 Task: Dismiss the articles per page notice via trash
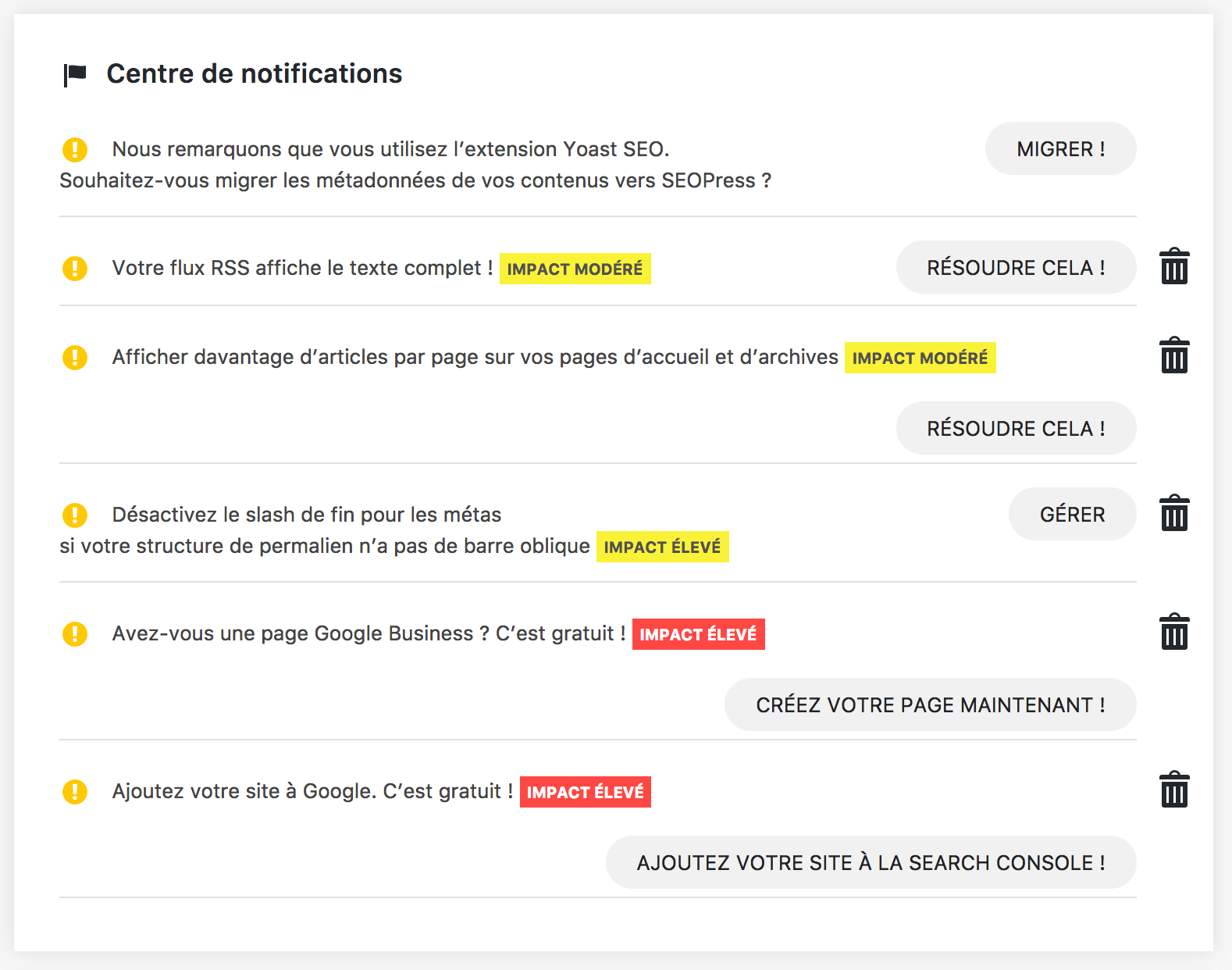[1173, 356]
